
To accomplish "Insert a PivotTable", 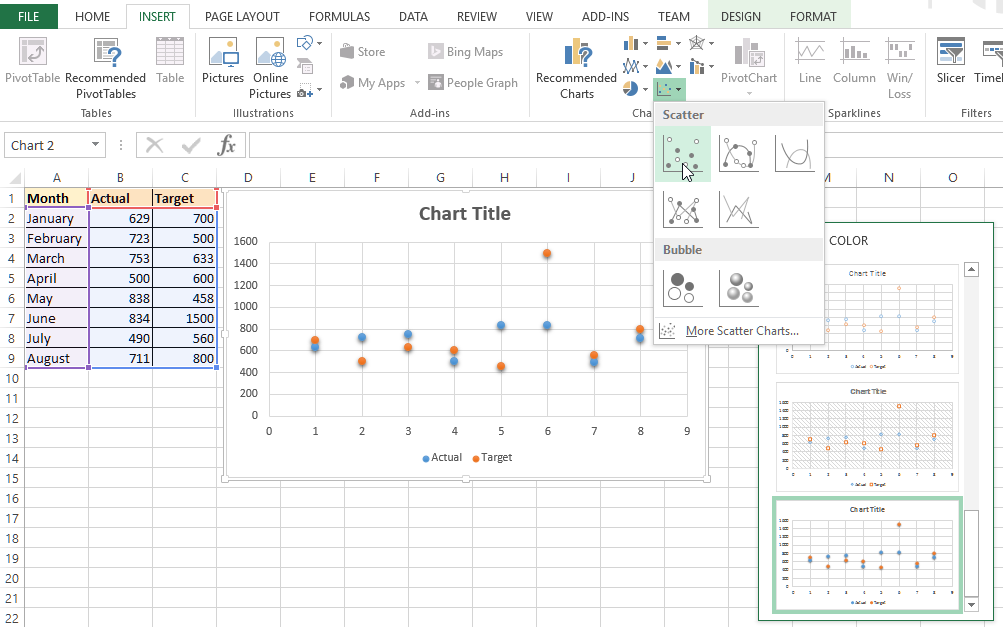I will tap(31, 66).
